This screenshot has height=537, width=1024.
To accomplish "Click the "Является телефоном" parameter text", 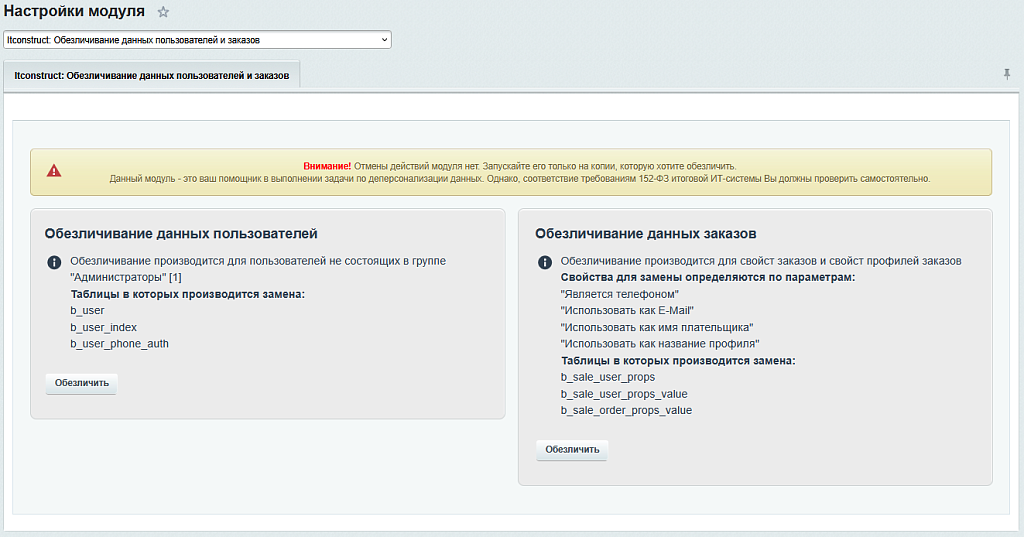I will pyautogui.click(x=620, y=294).
